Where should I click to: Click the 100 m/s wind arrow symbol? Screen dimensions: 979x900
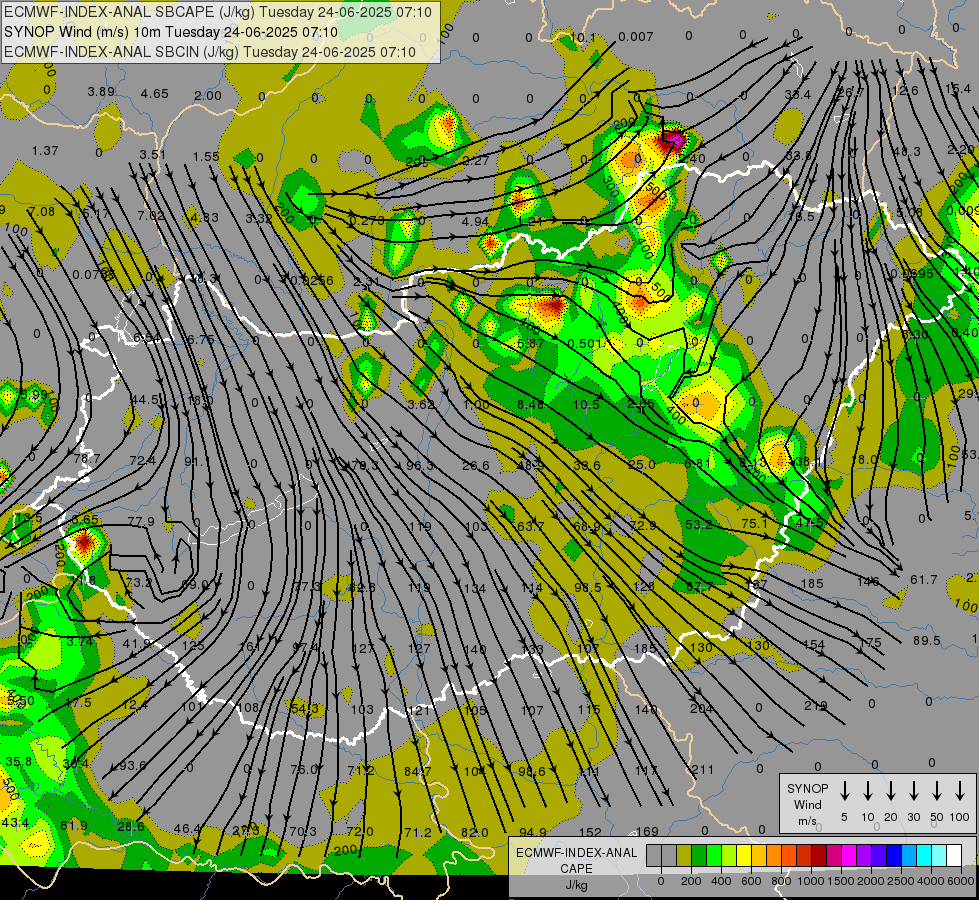[960, 791]
